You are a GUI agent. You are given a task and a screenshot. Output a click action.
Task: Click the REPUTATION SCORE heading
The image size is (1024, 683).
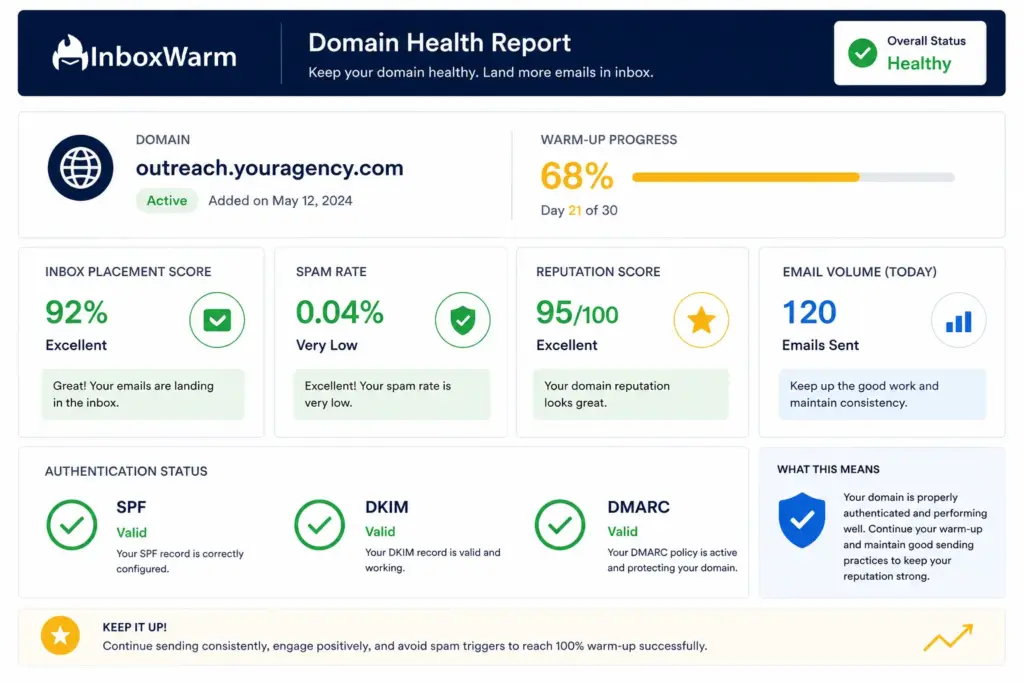tap(598, 272)
